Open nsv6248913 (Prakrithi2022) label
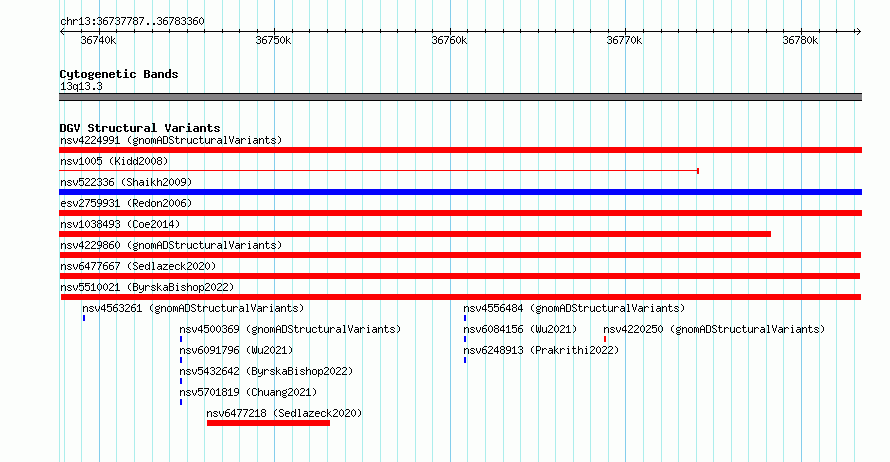This screenshot has width=890, height=462. click(x=541, y=350)
